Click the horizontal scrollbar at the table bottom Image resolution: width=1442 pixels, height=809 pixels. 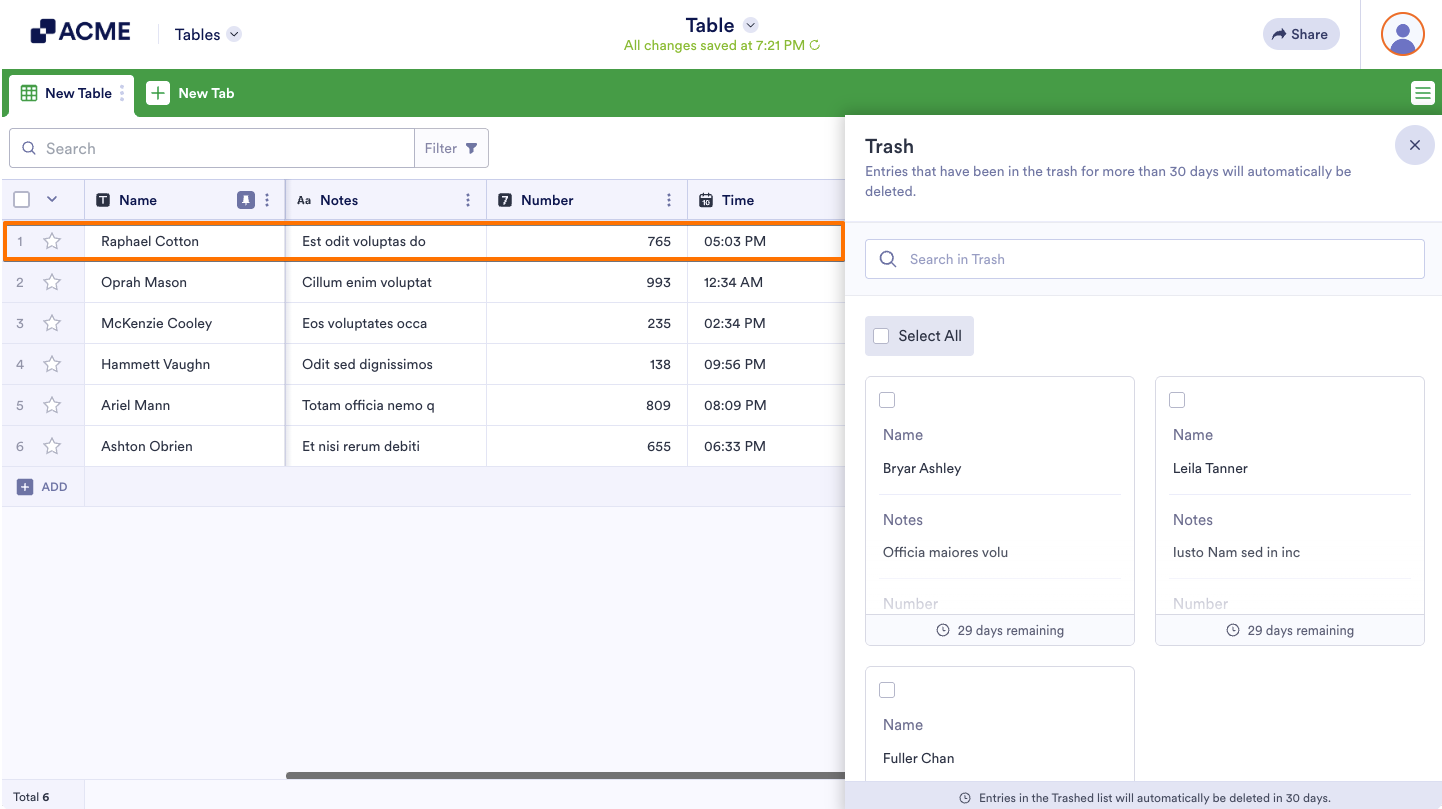pos(565,775)
